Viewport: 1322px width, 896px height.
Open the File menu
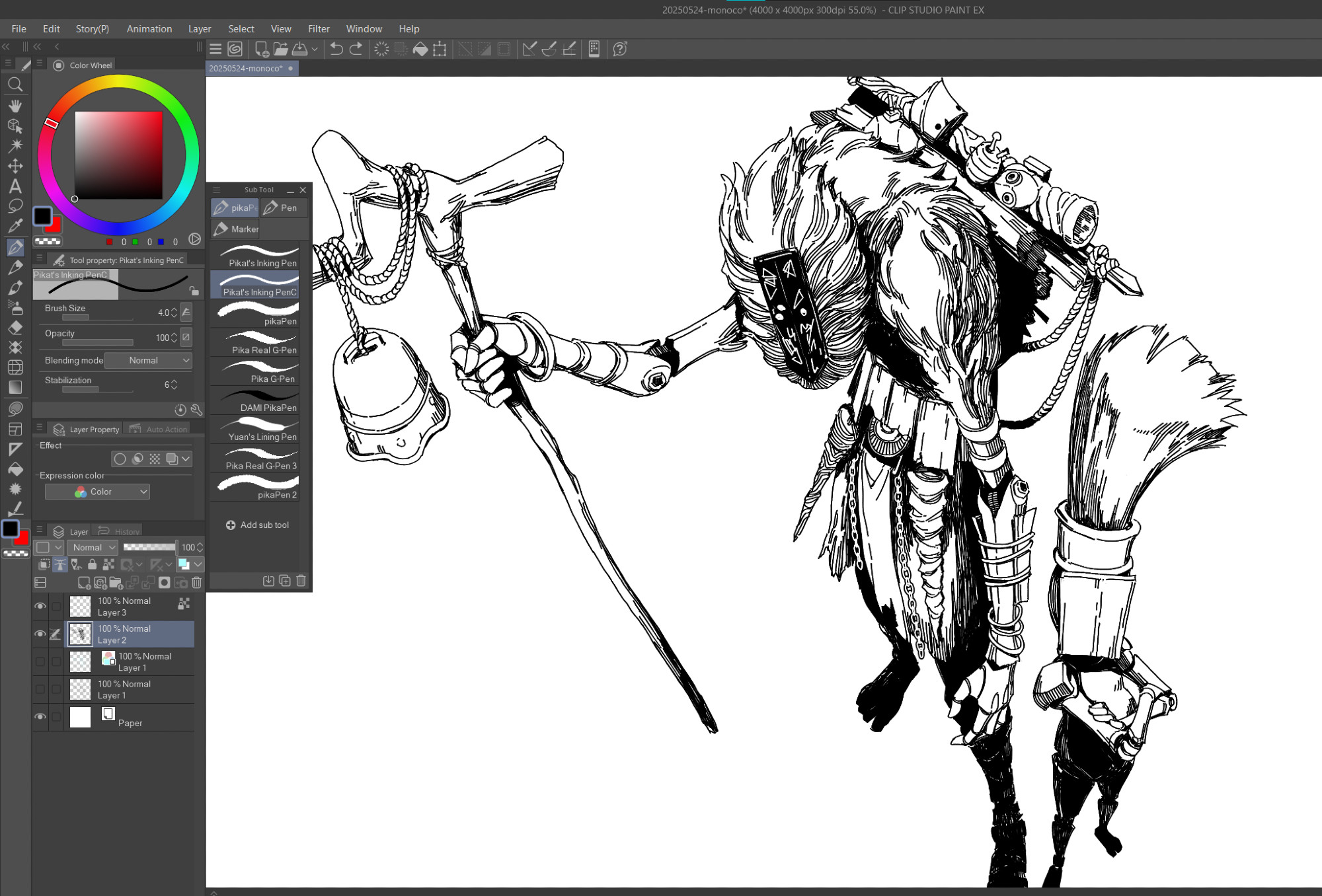(19, 29)
